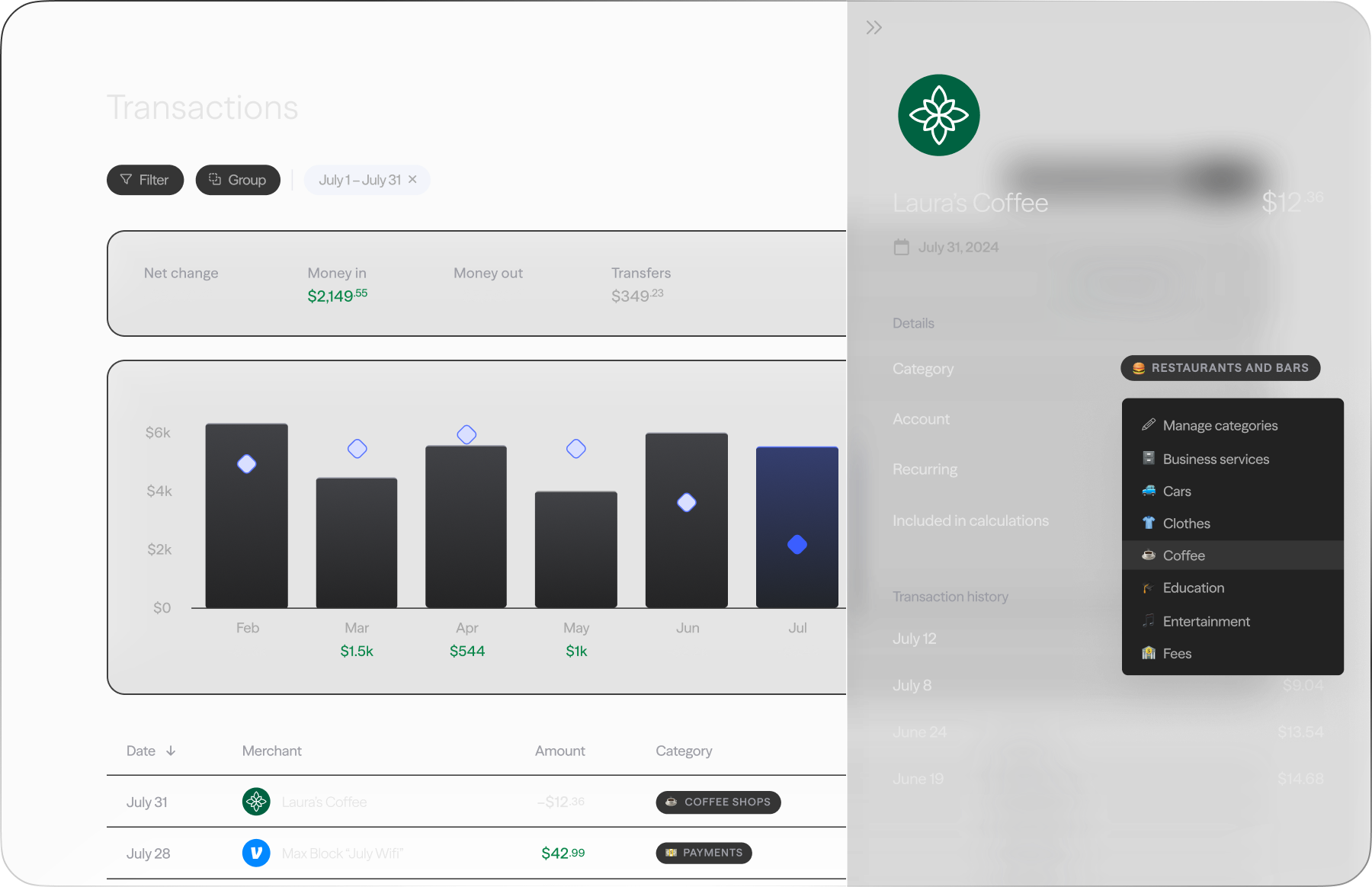Open the Filter options

(144, 180)
